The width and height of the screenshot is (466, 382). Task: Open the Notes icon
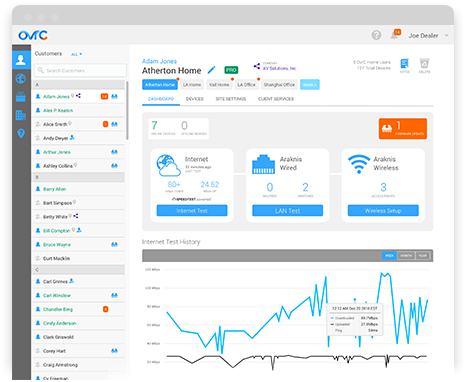pos(404,65)
